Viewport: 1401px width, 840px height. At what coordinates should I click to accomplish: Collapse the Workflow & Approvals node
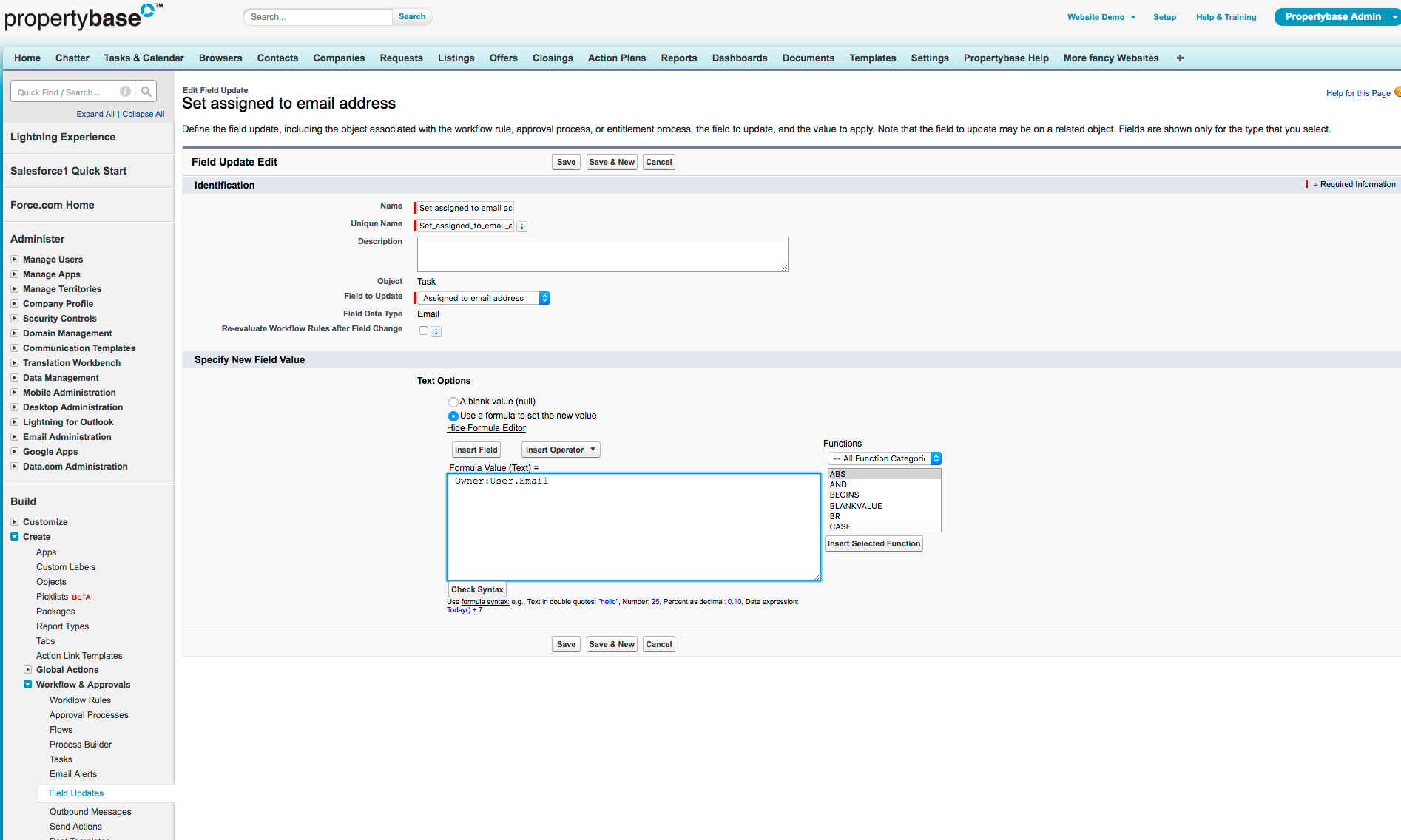tap(27, 685)
